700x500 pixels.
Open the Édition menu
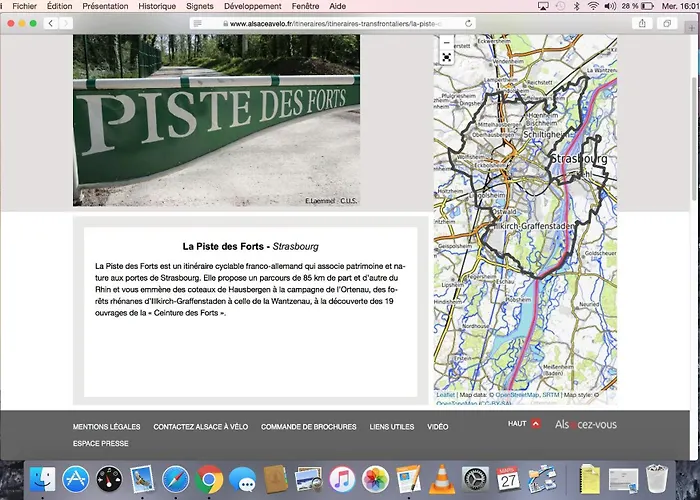click(x=59, y=6)
